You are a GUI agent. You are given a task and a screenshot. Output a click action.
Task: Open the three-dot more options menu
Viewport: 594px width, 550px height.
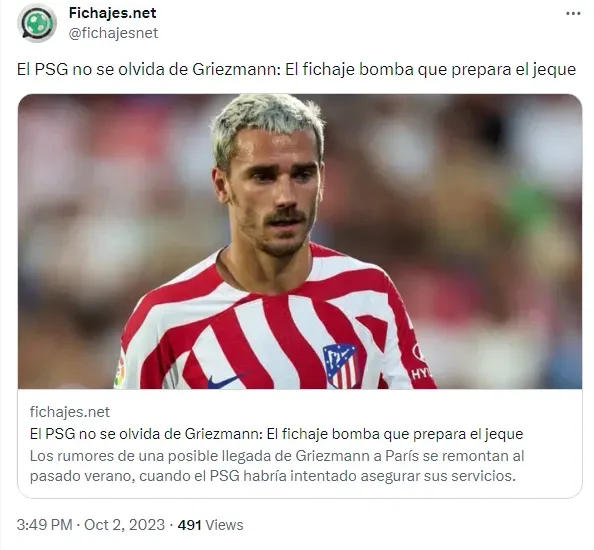573,14
